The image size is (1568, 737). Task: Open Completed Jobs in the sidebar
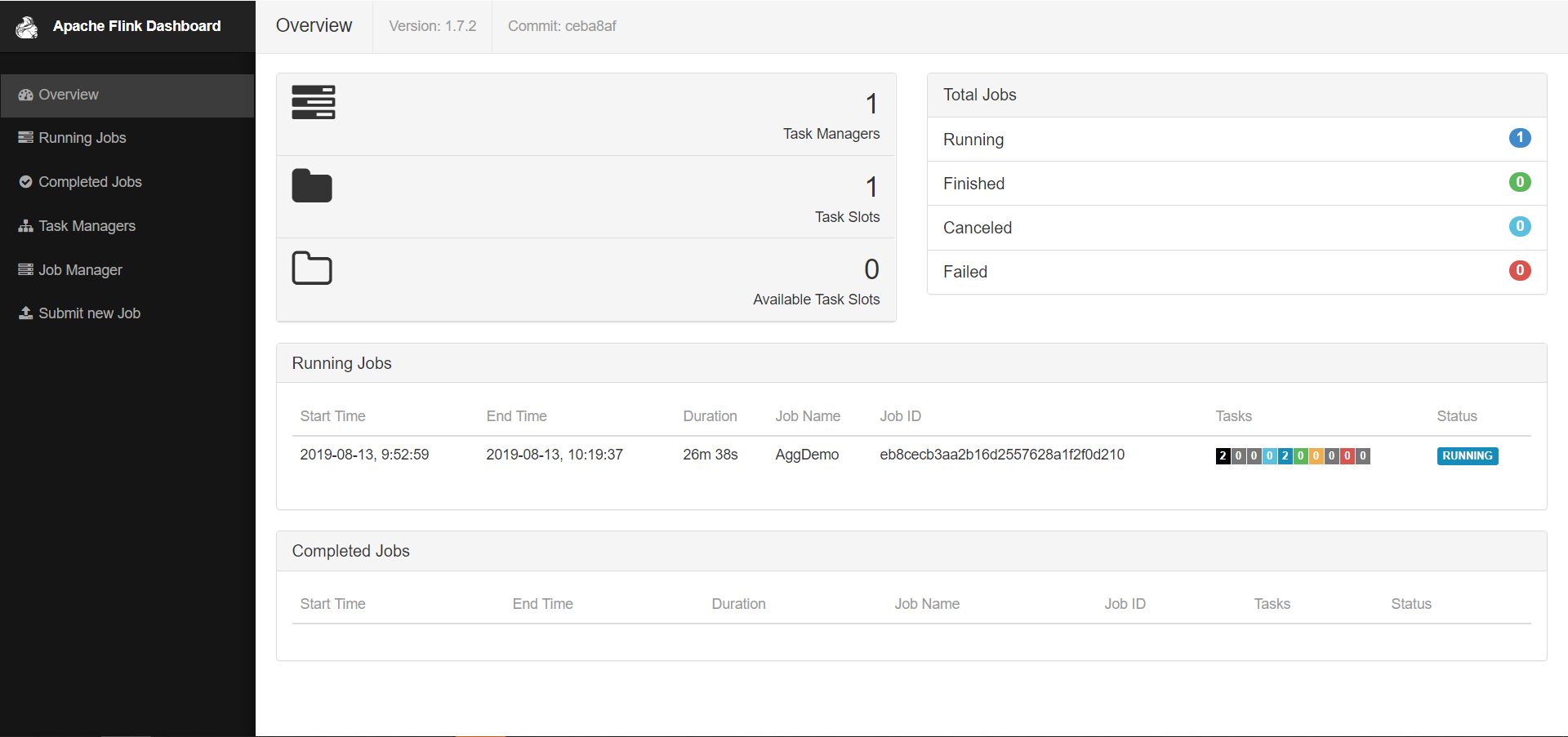point(127,182)
